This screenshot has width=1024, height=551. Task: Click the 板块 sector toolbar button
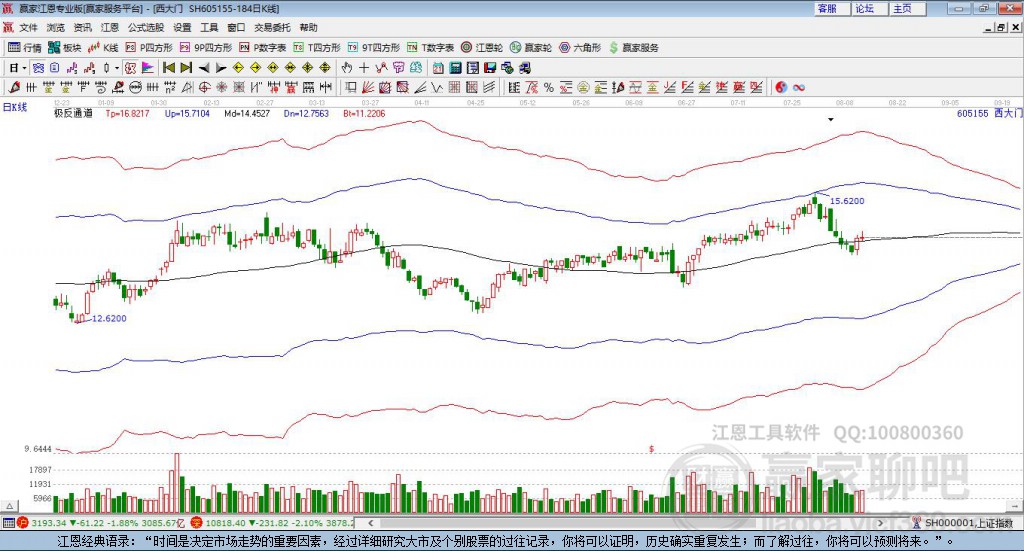pos(65,48)
